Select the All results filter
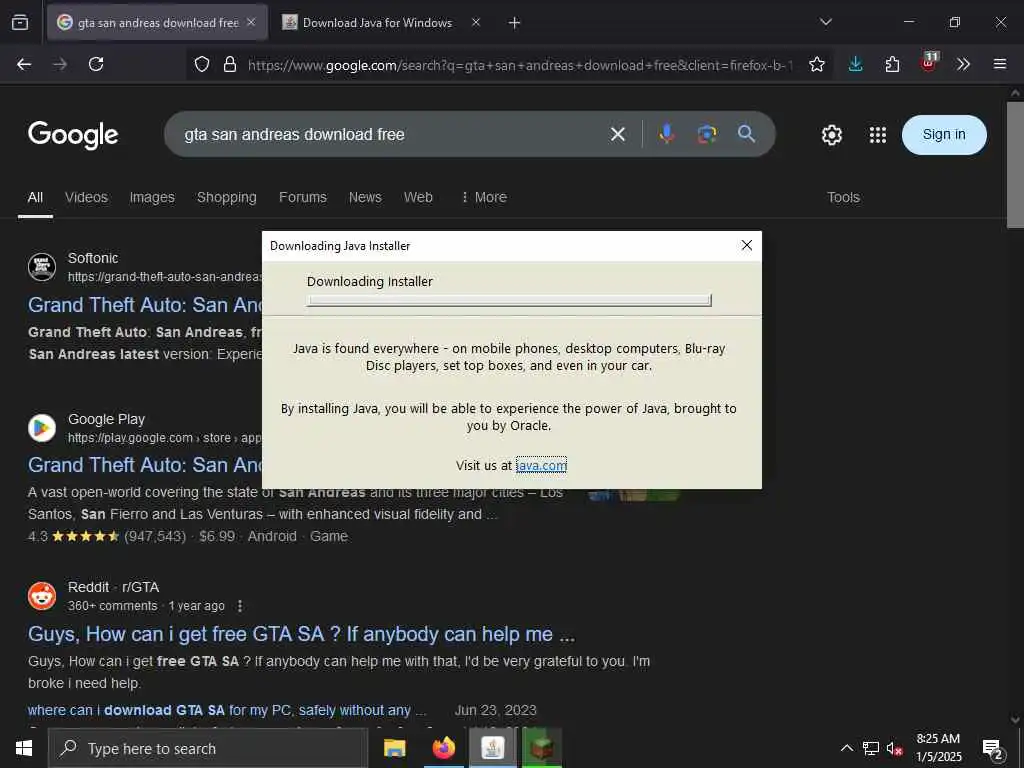This screenshot has width=1024, height=768. (x=35, y=197)
